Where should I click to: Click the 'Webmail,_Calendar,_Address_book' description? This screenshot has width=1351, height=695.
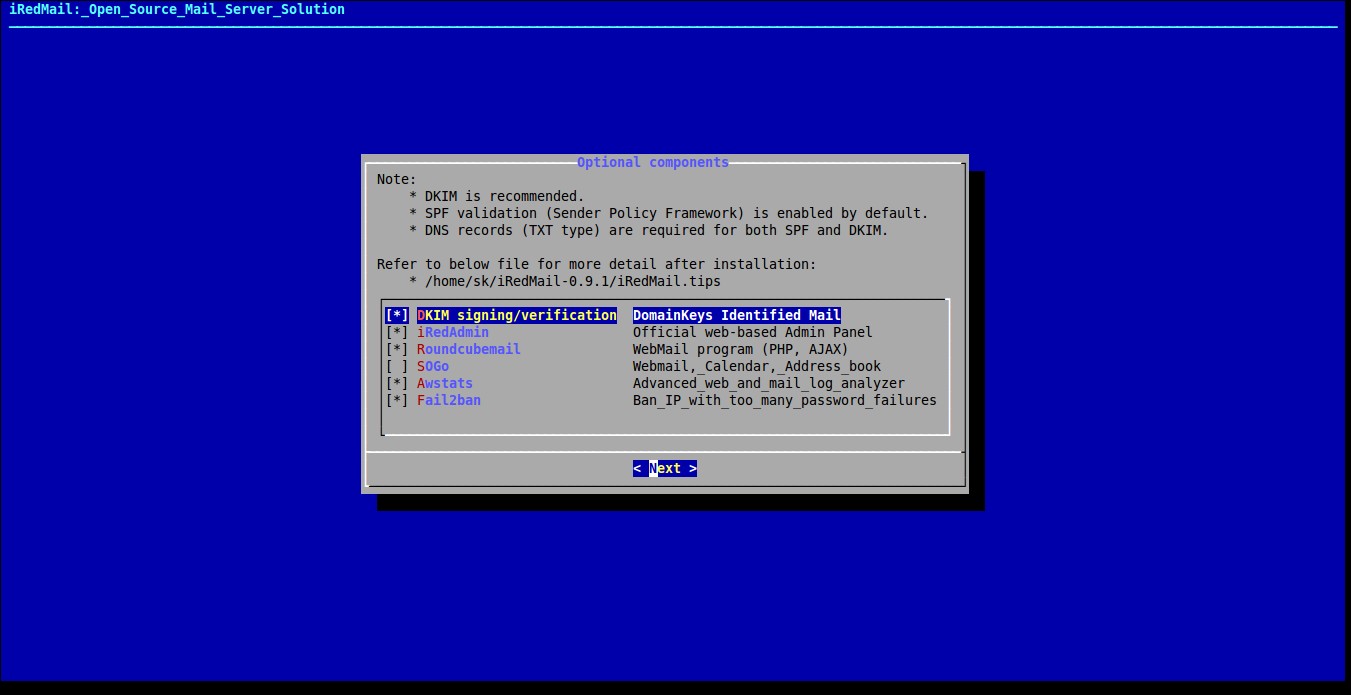click(x=757, y=366)
